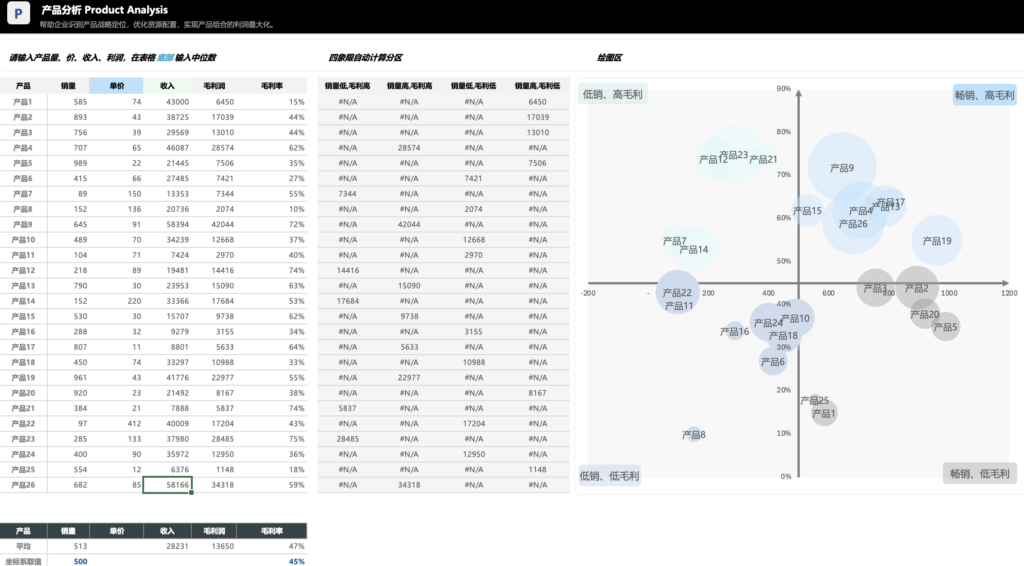Select the 产品13 row label cell
The width and height of the screenshot is (1024, 566).
pyautogui.click(x=23, y=286)
